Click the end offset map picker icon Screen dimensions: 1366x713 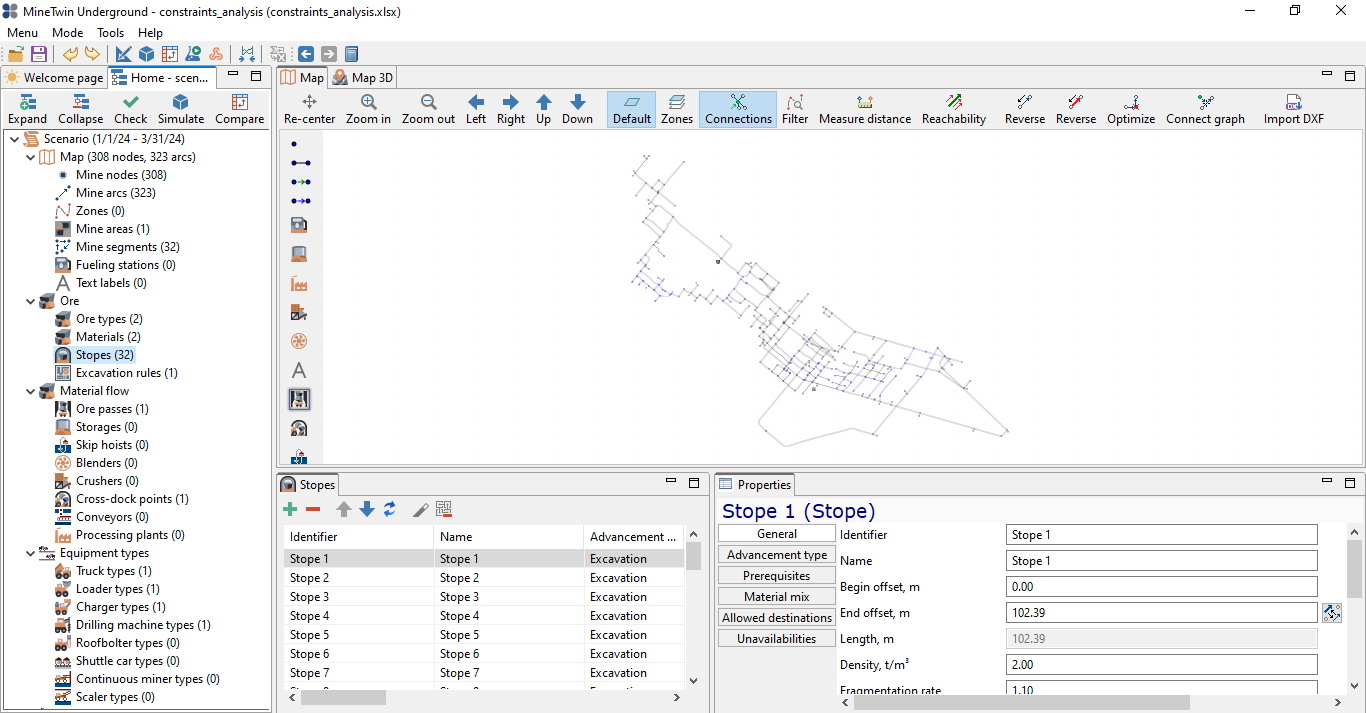[x=1331, y=613]
